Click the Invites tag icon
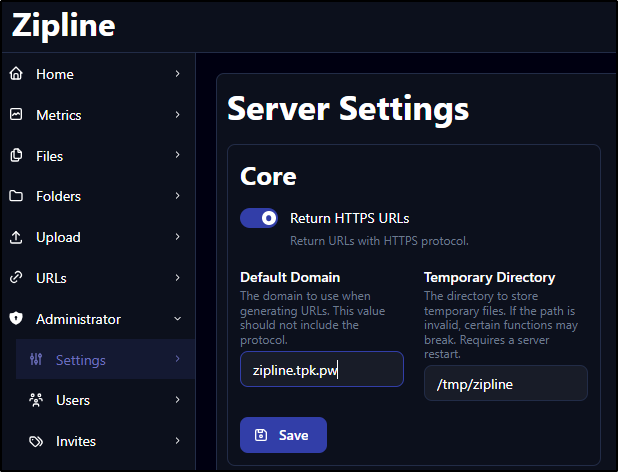Image resolution: width=618 pixels, height=472 pixels. [x=36, y=441]
